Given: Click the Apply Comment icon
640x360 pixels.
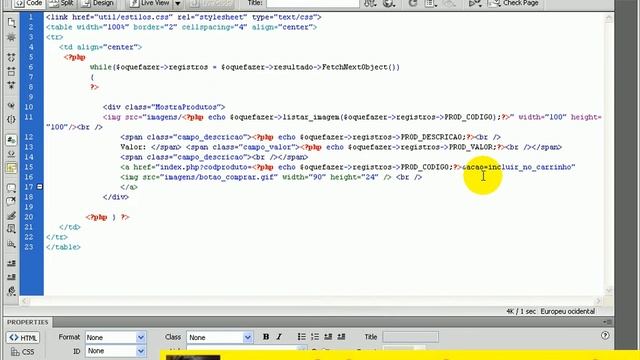Looking at the screenshot, I should click(11, 187).
